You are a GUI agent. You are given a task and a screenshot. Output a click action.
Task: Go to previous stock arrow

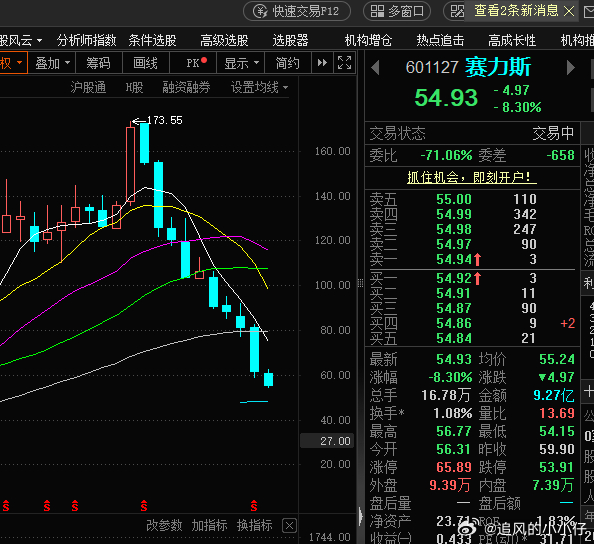pos(375,68)
